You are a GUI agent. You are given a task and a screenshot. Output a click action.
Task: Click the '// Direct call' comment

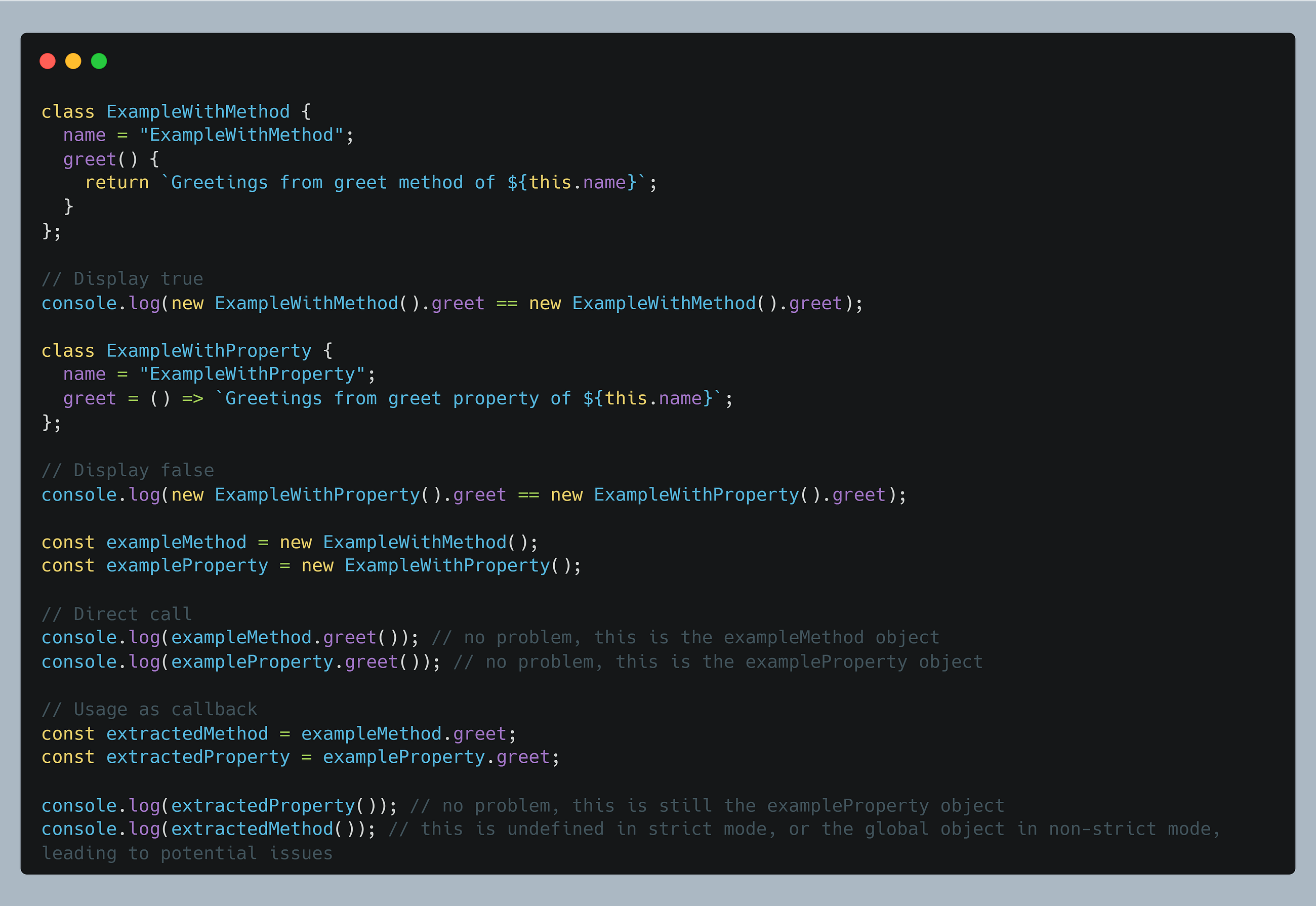[117, 613]
